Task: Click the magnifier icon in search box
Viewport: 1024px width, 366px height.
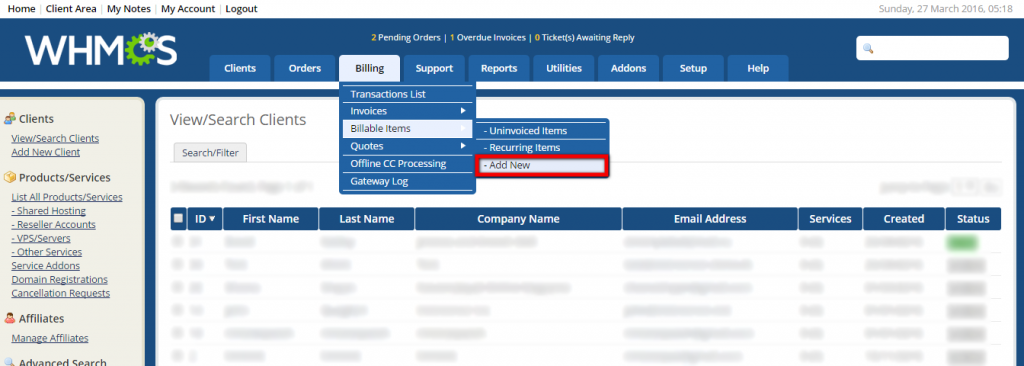Action: [x=868, y=49]
